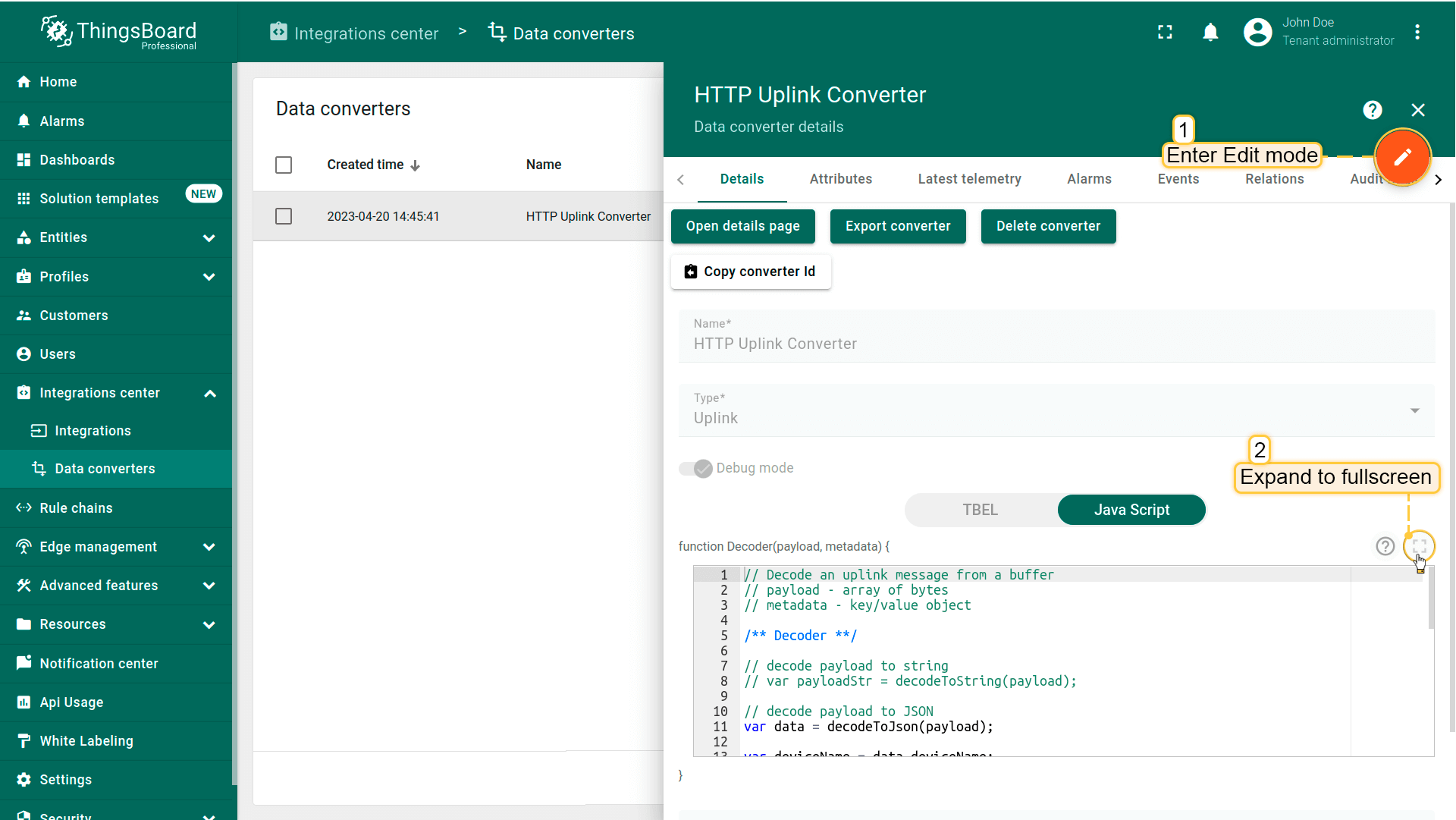Viewport: 1456px width, 820px height.
Task: Open the help question mark in the panel header
Action: click(1372, 110)
